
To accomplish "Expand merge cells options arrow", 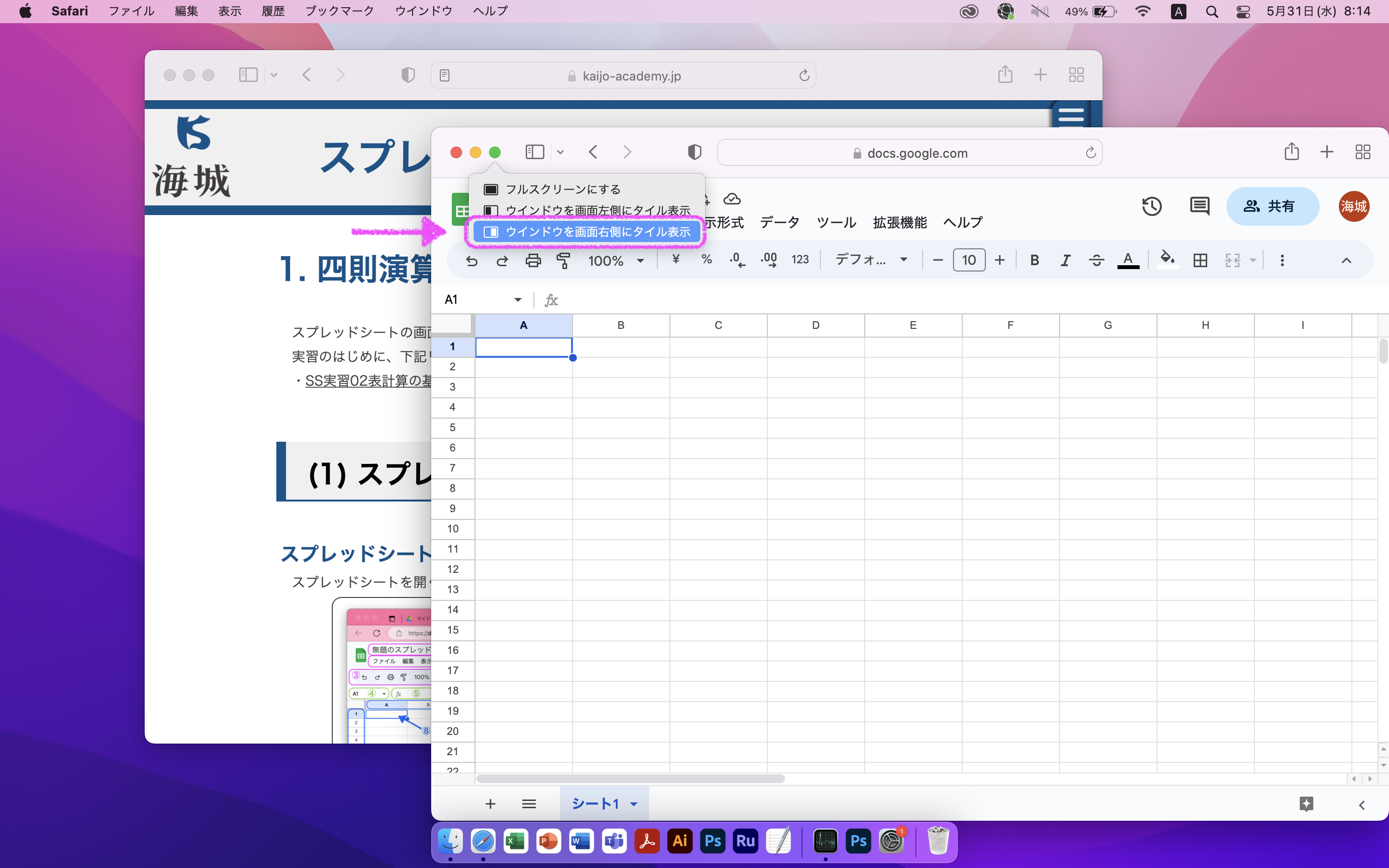I will click(x=1253, y=260).
